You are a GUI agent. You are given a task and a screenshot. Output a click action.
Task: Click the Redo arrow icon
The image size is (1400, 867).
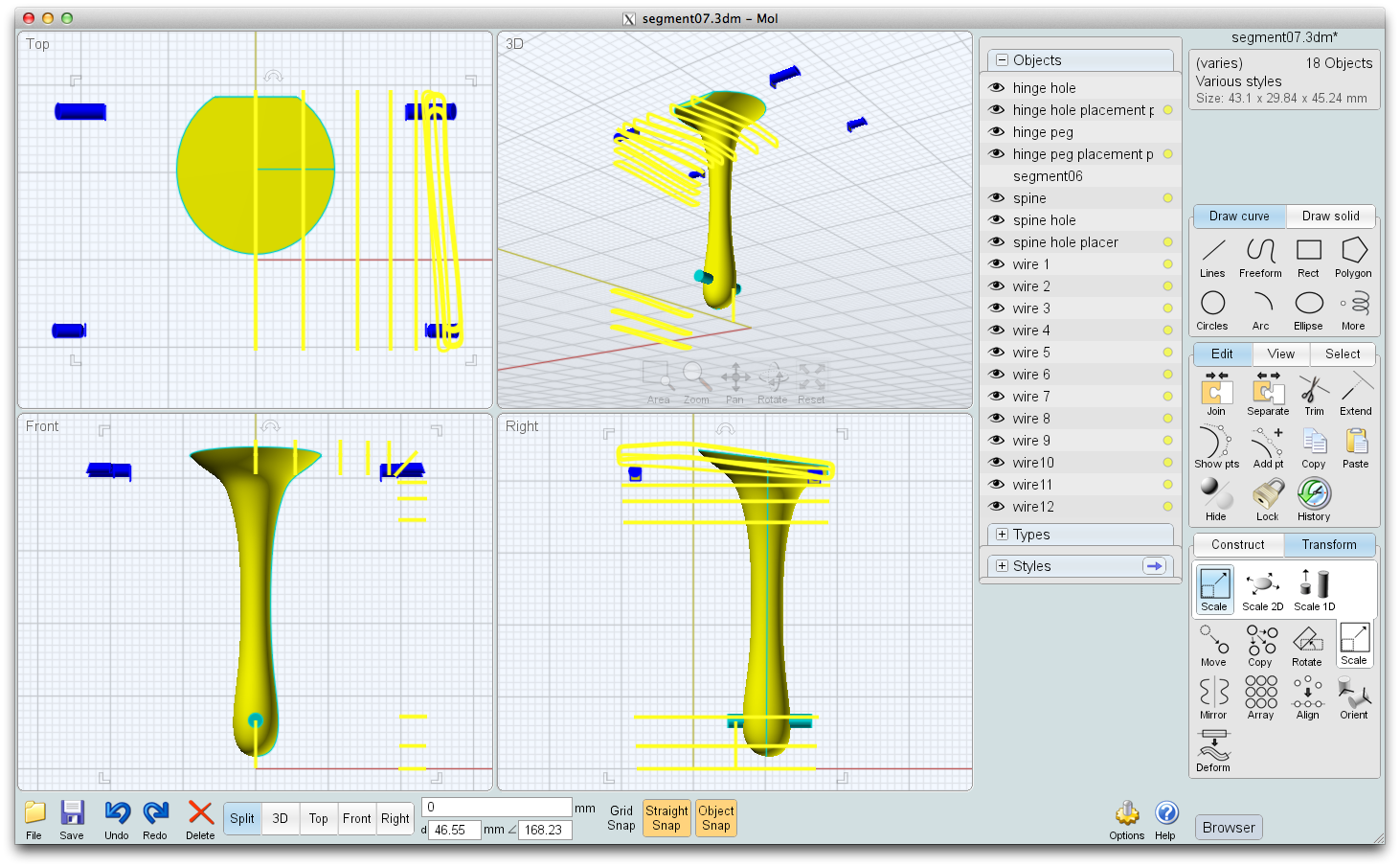155,820
